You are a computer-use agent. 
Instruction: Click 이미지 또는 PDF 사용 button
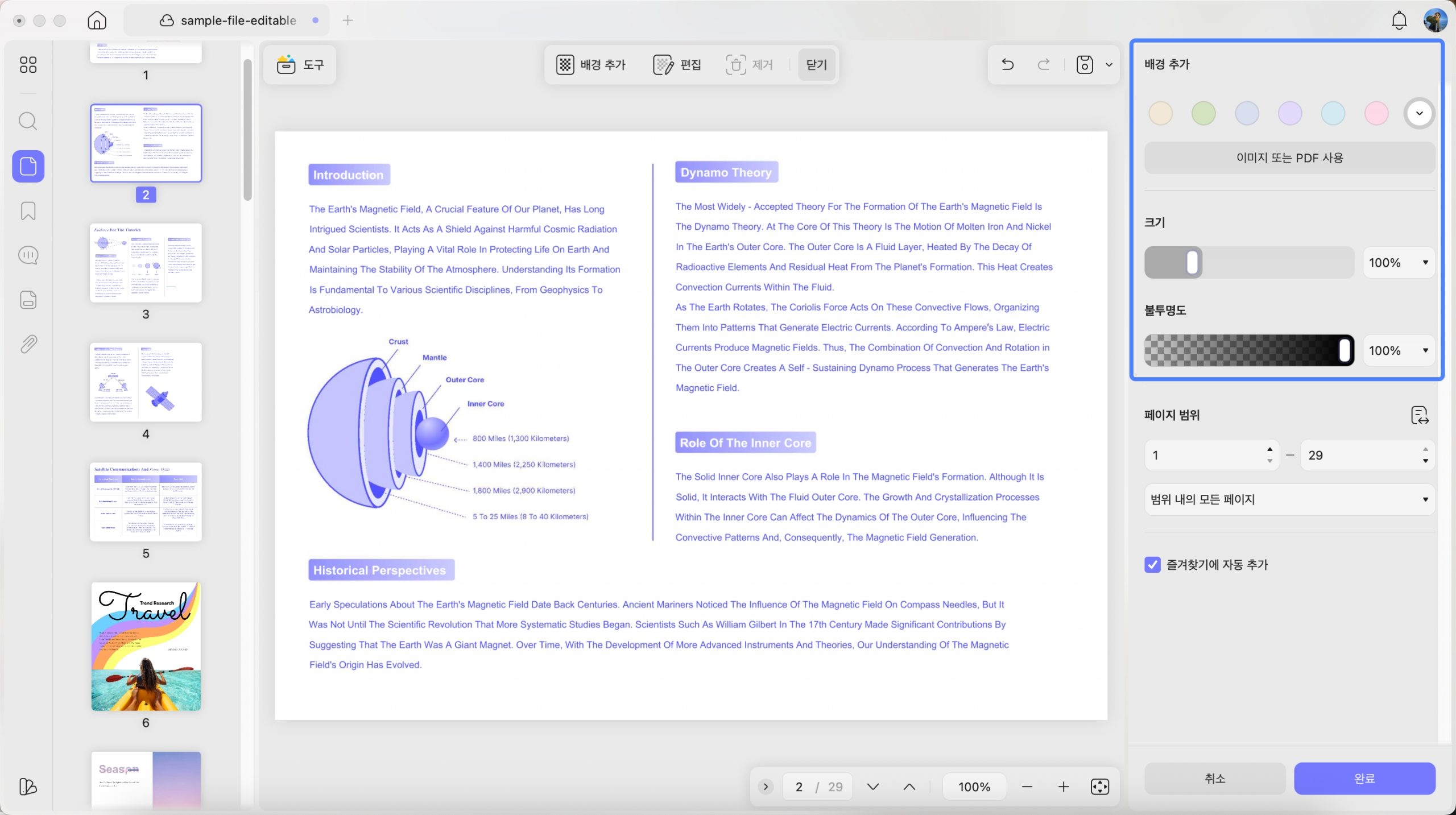1289,158
